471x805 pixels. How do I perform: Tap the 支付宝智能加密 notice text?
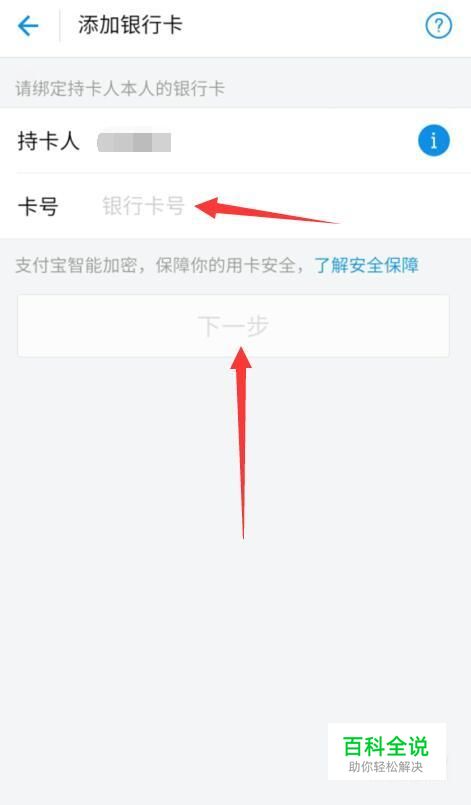coord(76,265)
